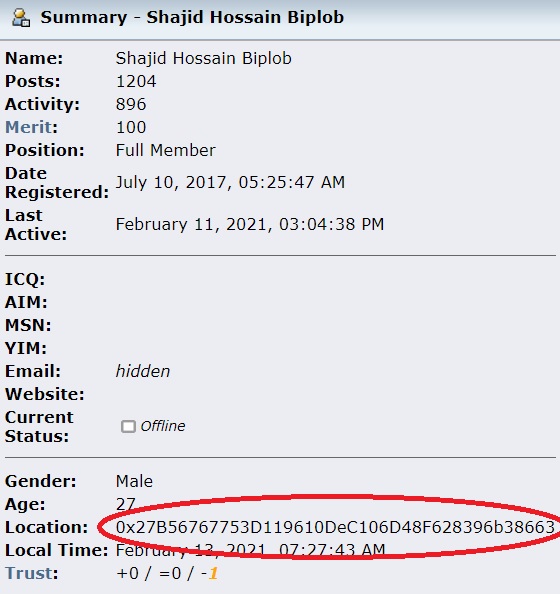This screenshot has width=560, height=594.
Task: Click the Activity value 896
Action: 131,105
